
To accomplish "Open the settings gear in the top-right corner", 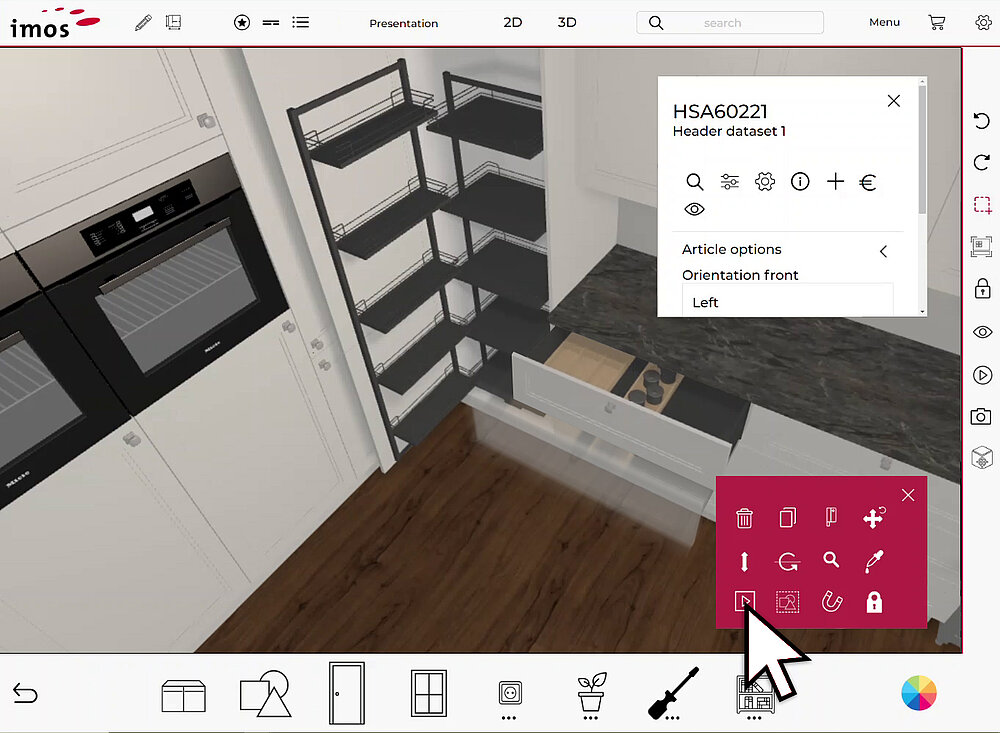I will coord(983,22).
